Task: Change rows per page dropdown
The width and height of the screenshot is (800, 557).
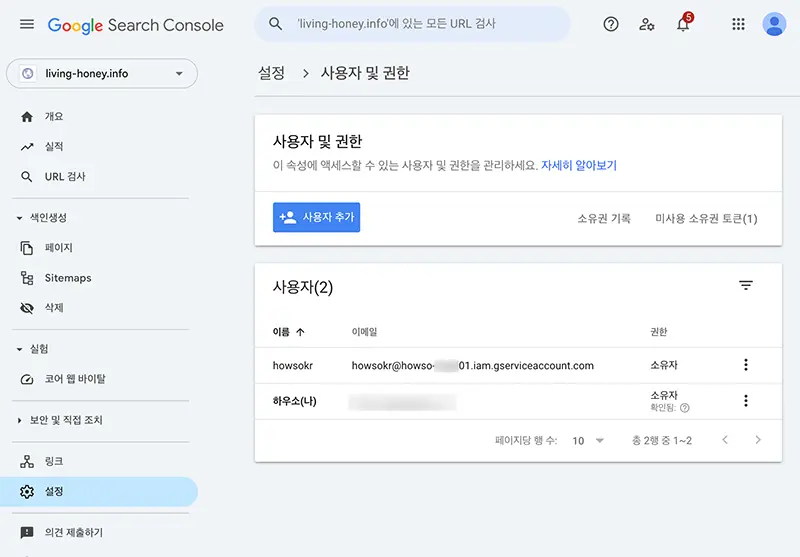Action: (588, 440)
